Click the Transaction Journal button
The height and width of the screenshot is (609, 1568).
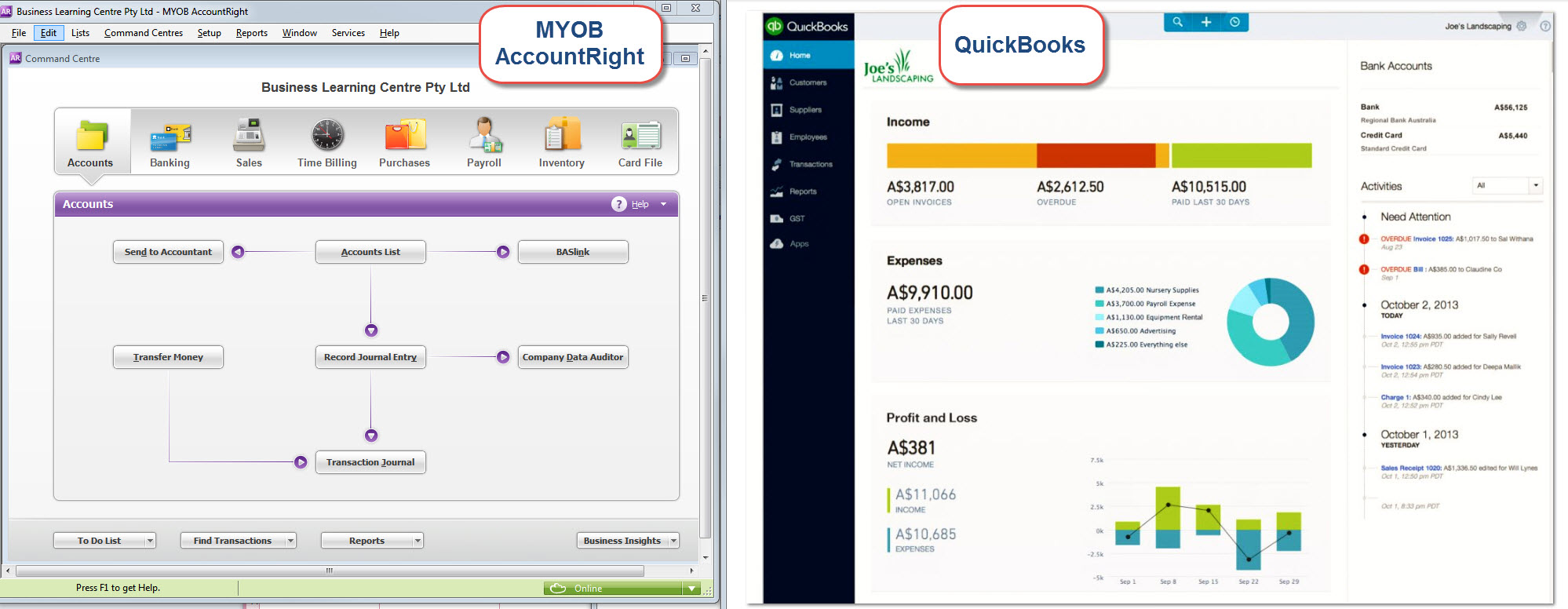370,462
